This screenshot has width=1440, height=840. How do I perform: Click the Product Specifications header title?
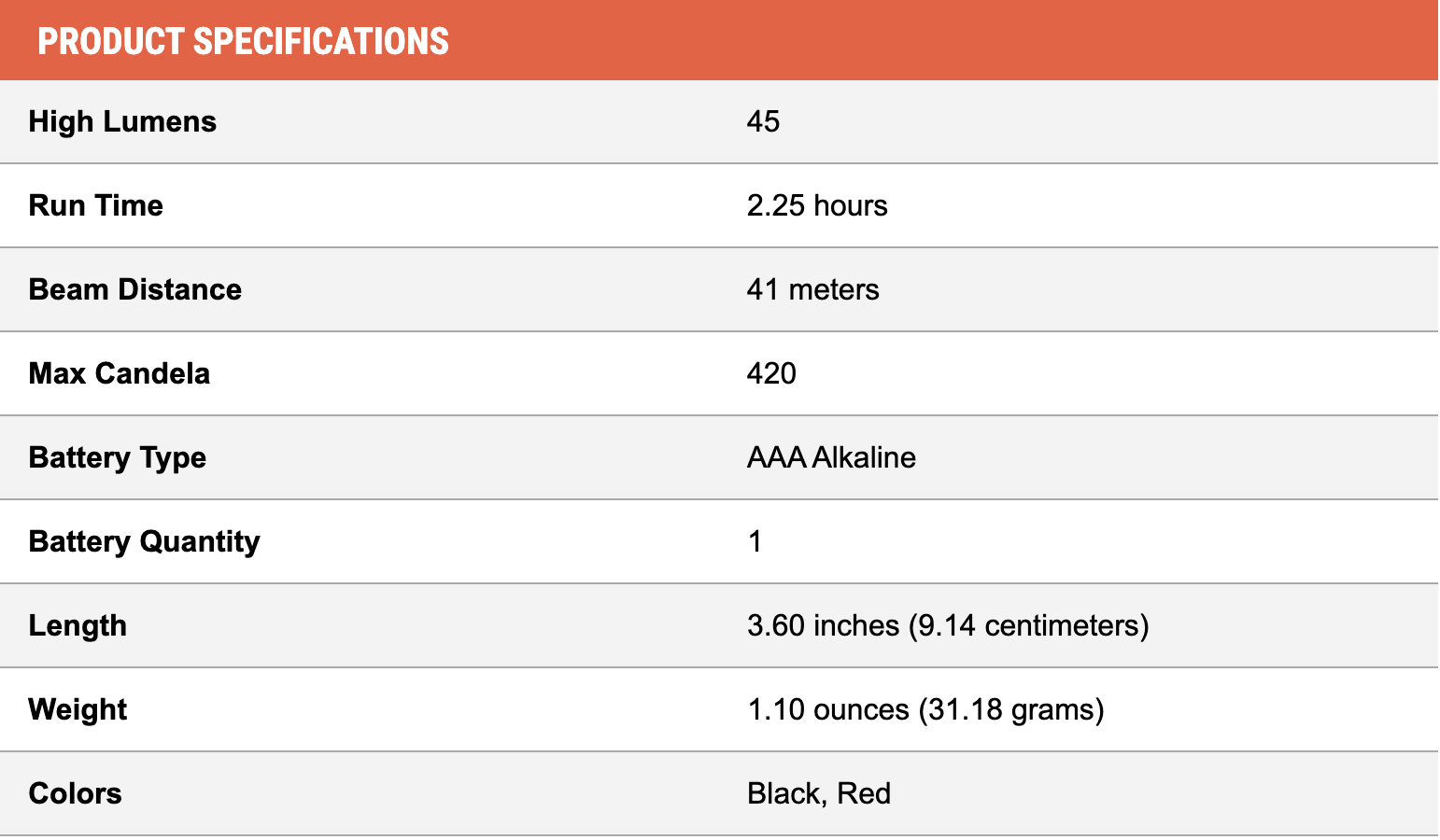click(x=243, y=42)
